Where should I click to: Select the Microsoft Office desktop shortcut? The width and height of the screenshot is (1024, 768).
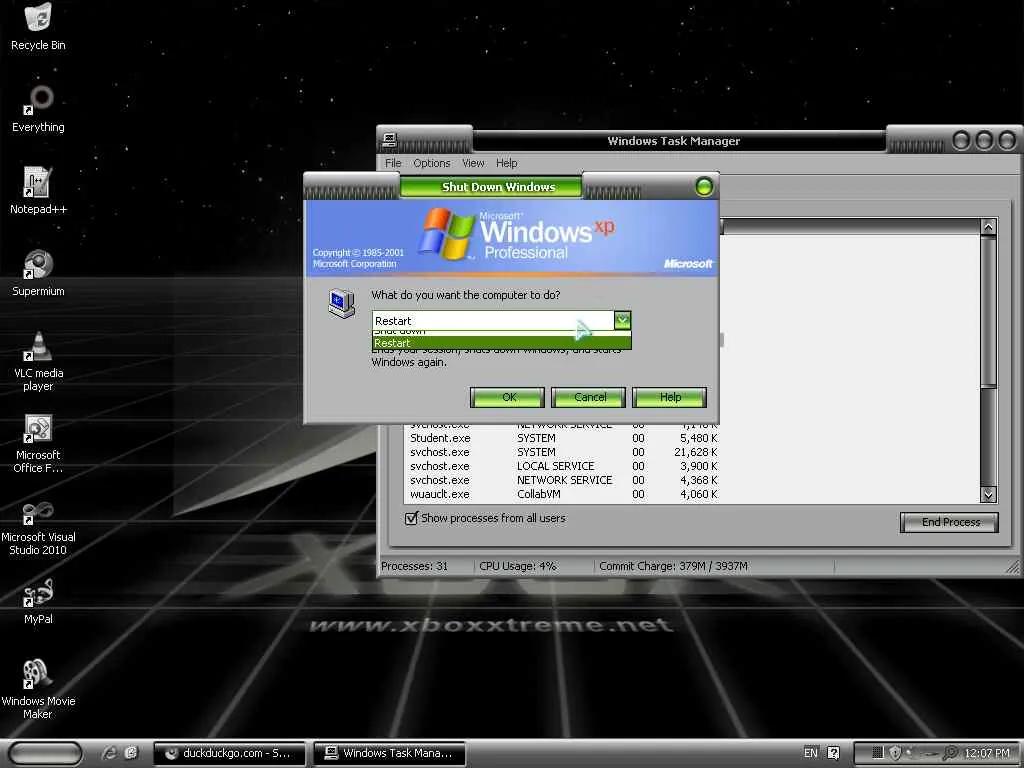click(38, 443)
